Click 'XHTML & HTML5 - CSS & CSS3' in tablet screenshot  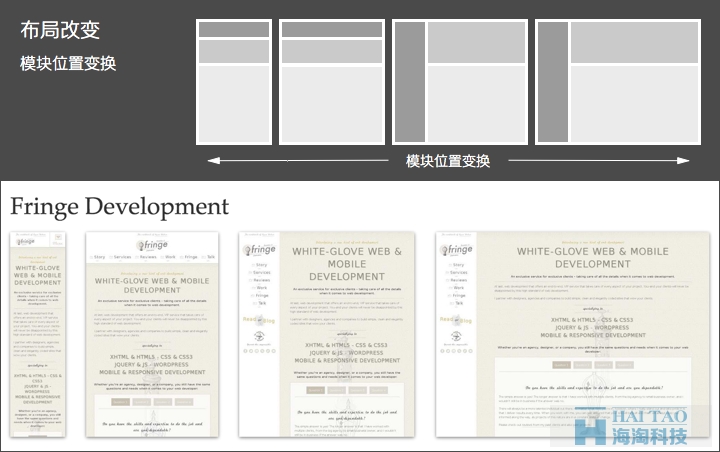152,357
